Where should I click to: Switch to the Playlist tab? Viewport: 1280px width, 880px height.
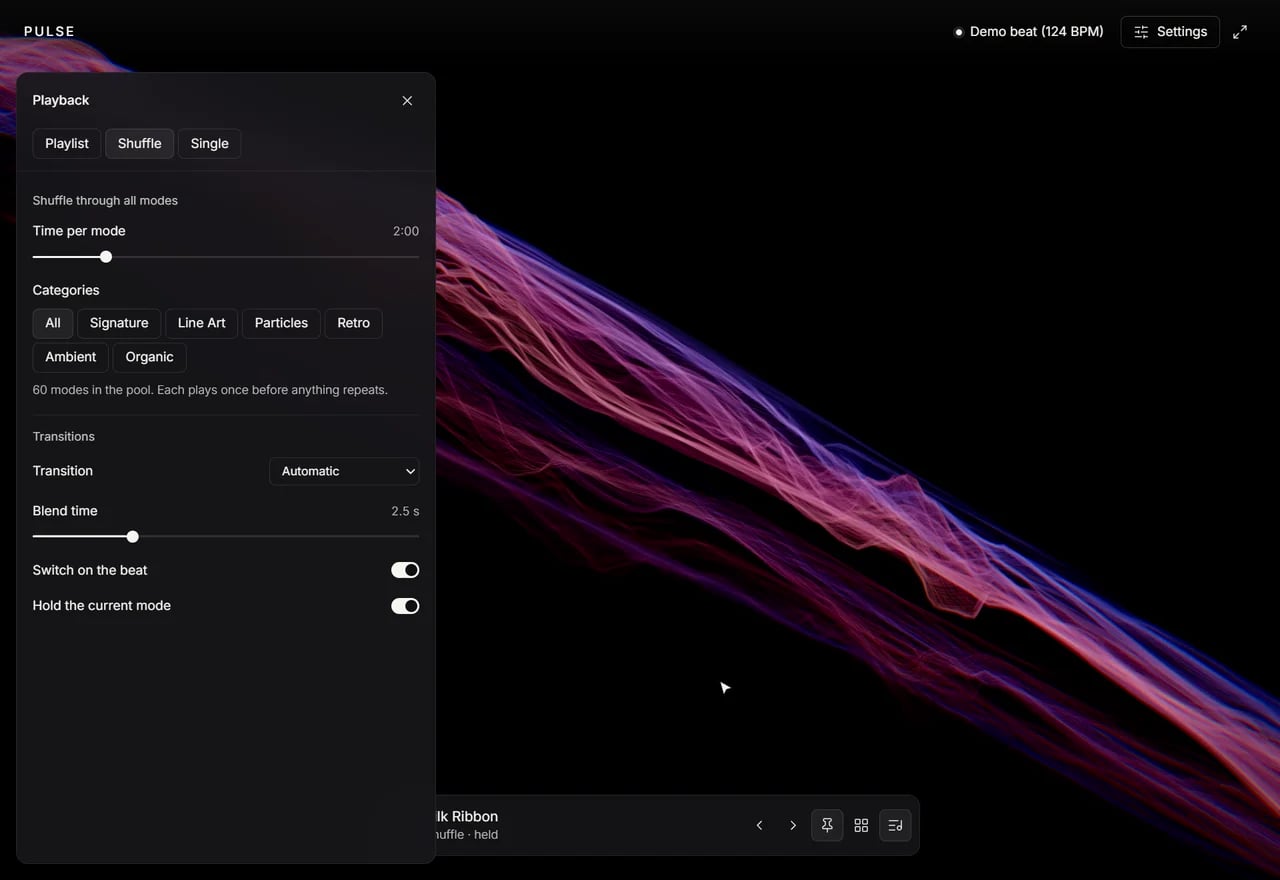tap(67, 144)
